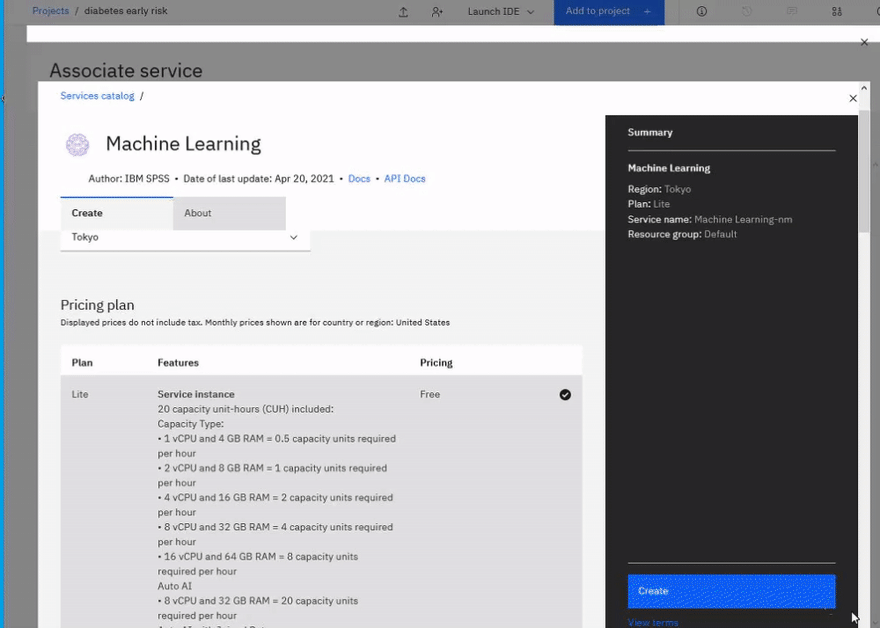Viewport: 880px width, 628px height.
Task: Click the Resource group Default text
Action: click(682, 234)
